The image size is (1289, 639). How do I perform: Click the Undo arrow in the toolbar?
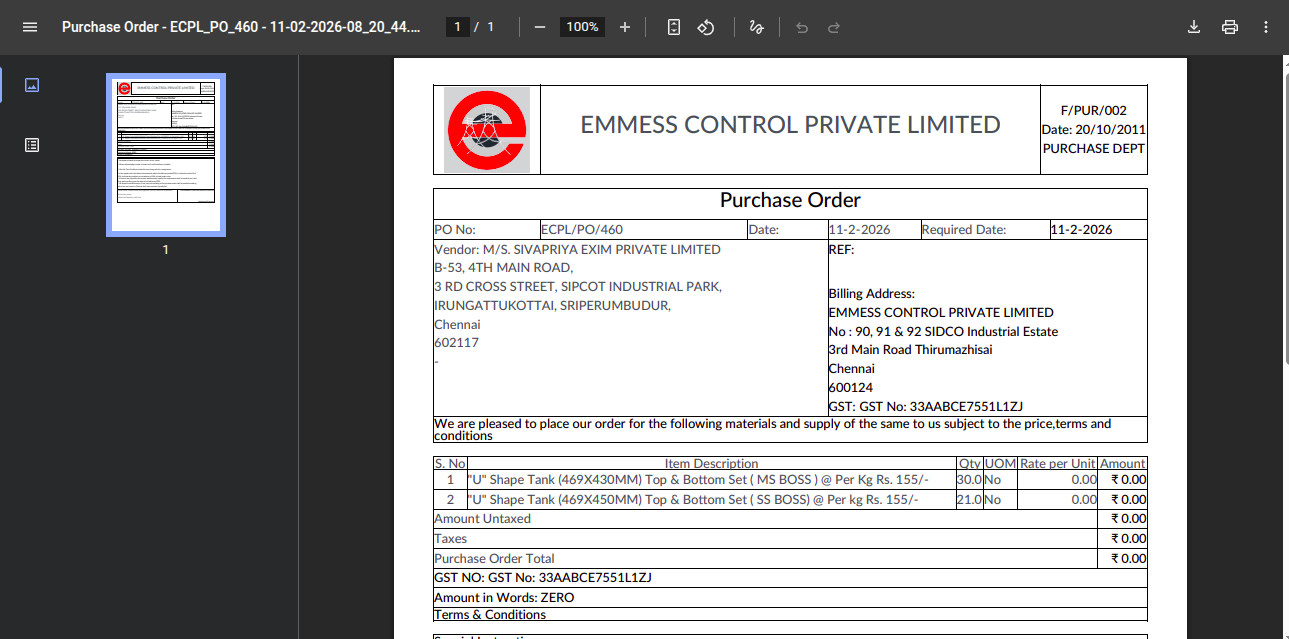[x=801, y=27]
